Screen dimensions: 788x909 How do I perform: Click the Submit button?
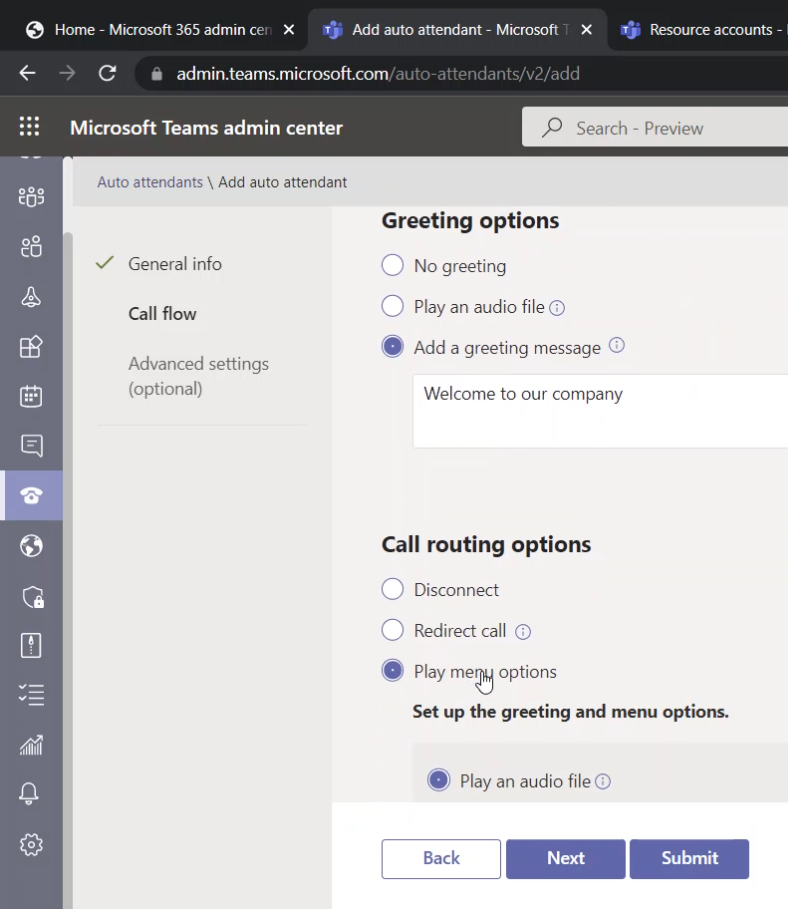(689, 858)
